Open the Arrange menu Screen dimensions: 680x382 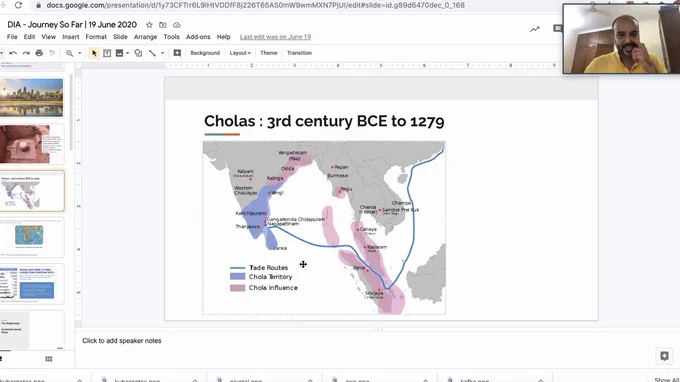coord(145,37)
